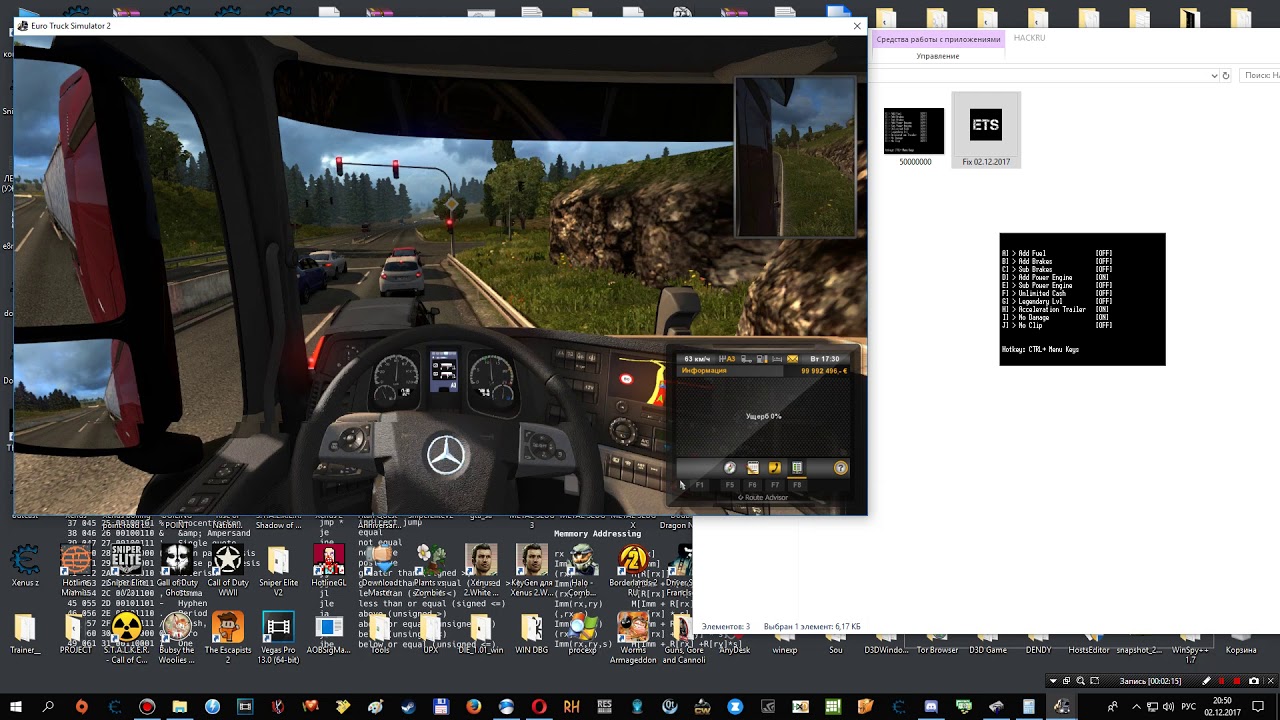Image resolution: width=1280 pixels, height=720 pixels.
Task: Open the volume control in system tray
Action: click(1168, 706)
